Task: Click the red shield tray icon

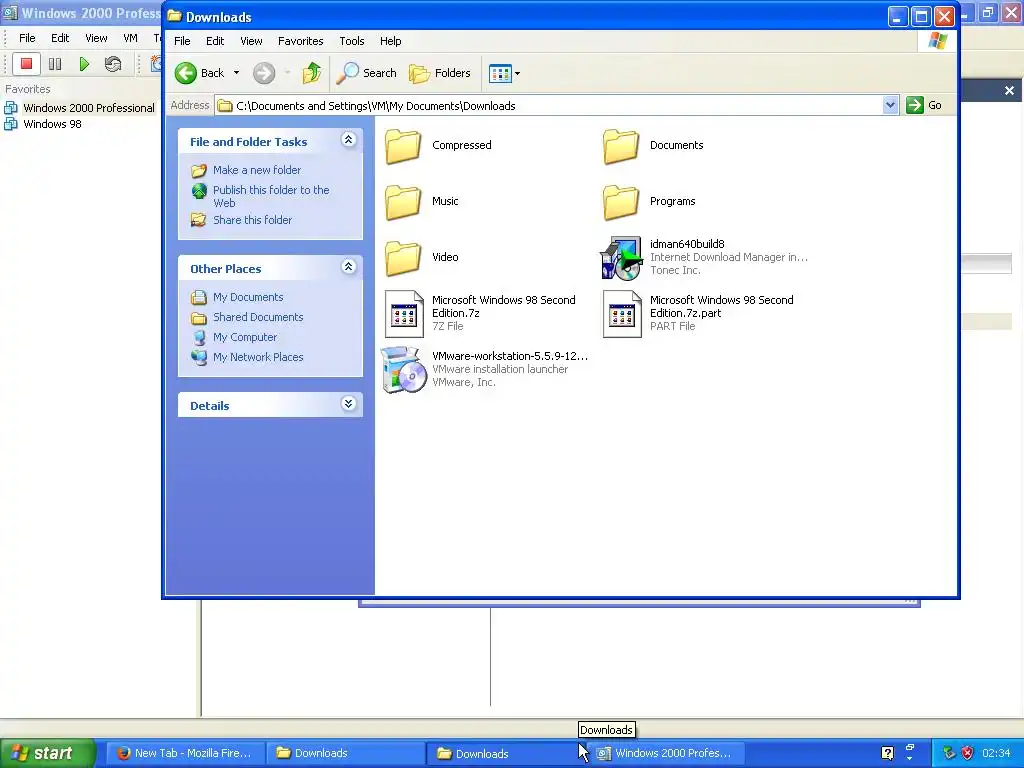Action: click(x=967, y=753)
